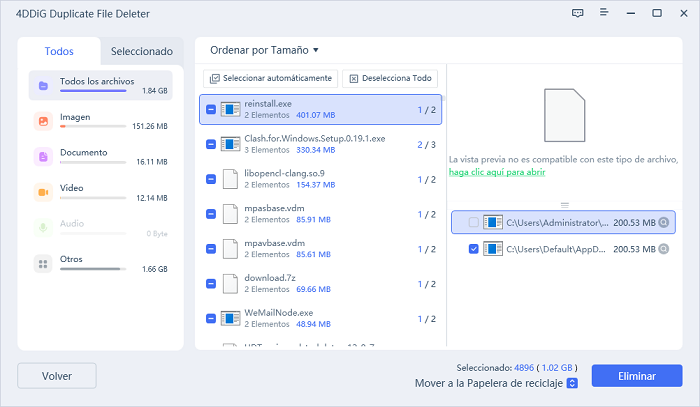Click the Eliminar button
Viewport: 700px width, 407px height.
pyautogui.click(x=637, y=376)
